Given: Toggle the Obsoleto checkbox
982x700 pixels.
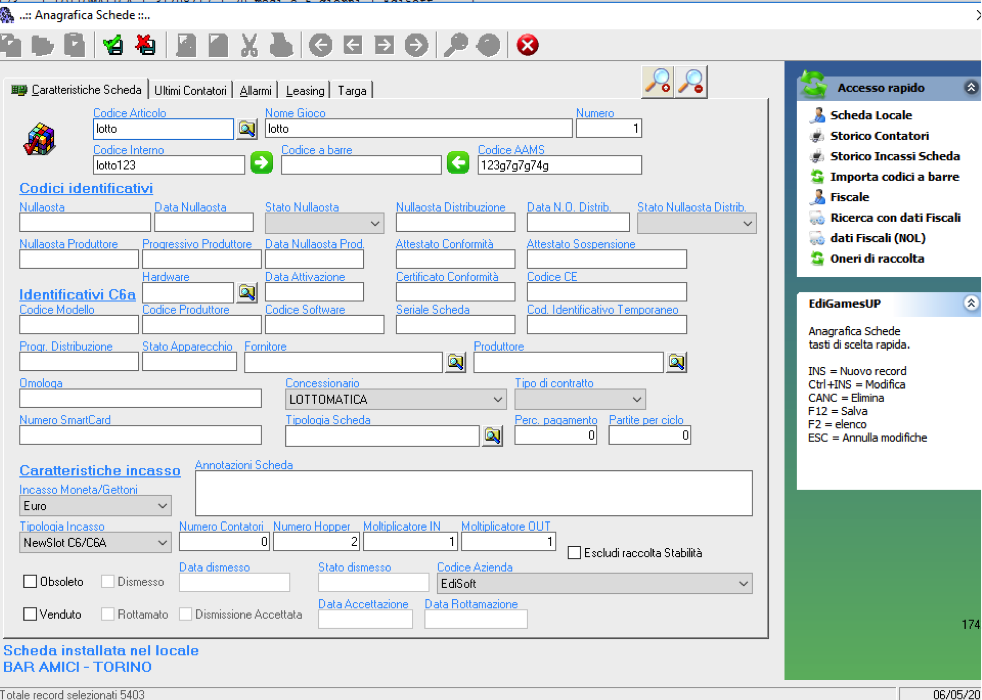Looking at the screenshot, I should tap(30, 582).
